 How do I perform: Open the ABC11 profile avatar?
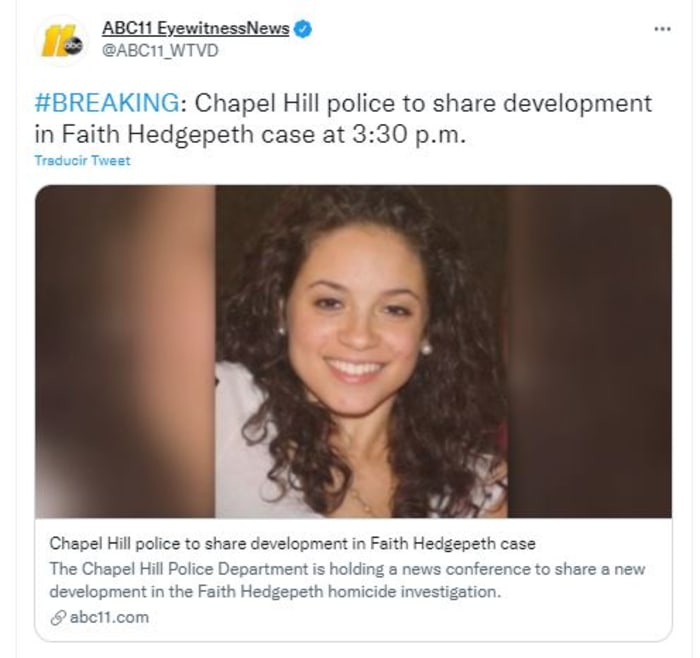tap(61, 41)
